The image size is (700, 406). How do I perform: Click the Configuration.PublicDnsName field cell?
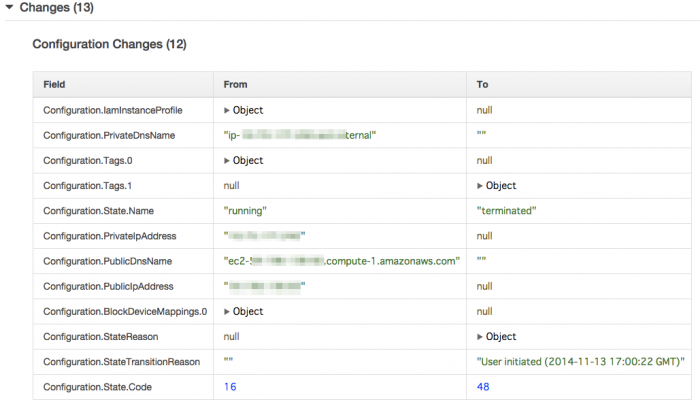pyautogui.click(x=123, y=261)
